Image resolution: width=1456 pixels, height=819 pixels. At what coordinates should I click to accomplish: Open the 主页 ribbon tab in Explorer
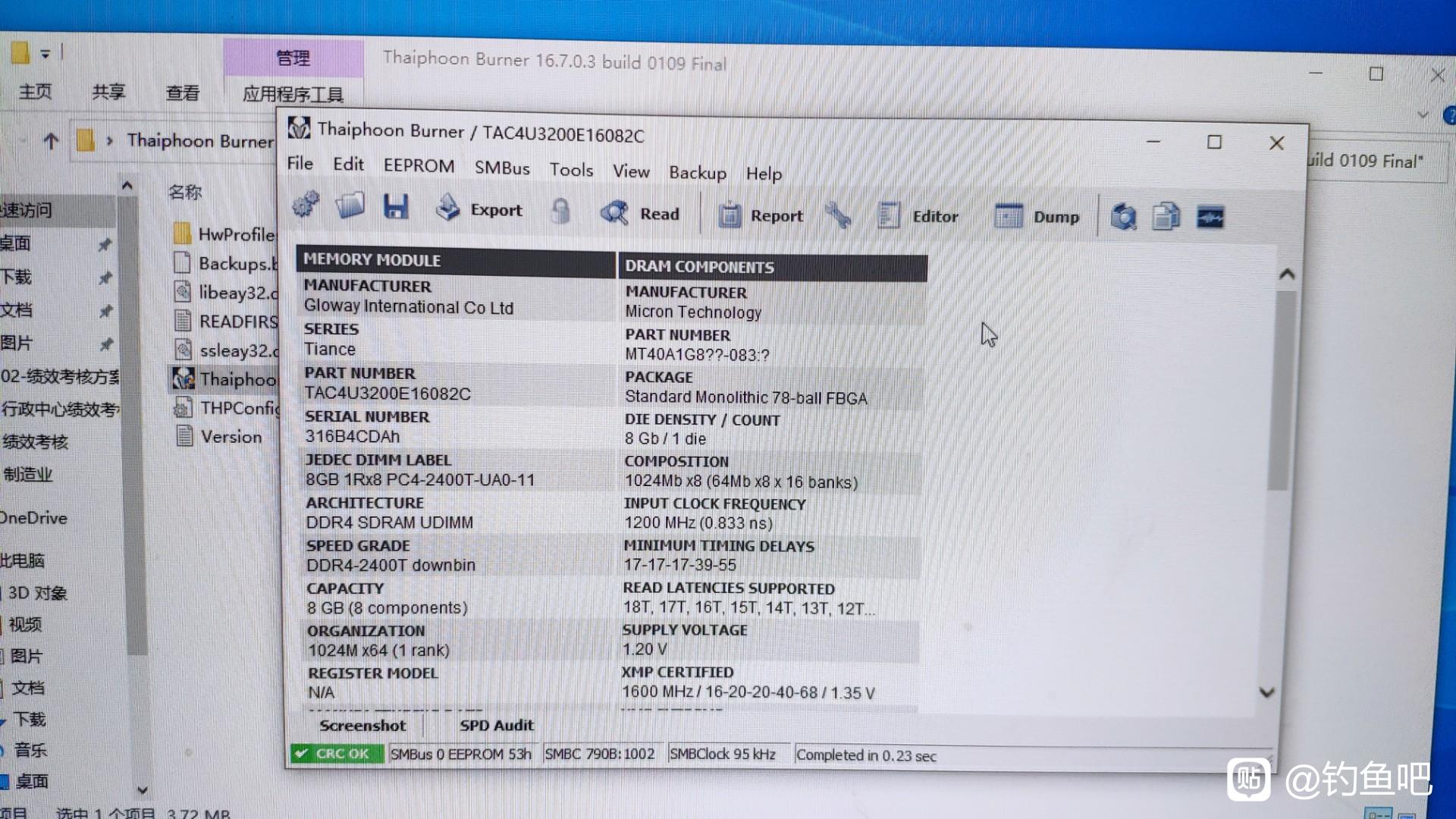(36, 92)
